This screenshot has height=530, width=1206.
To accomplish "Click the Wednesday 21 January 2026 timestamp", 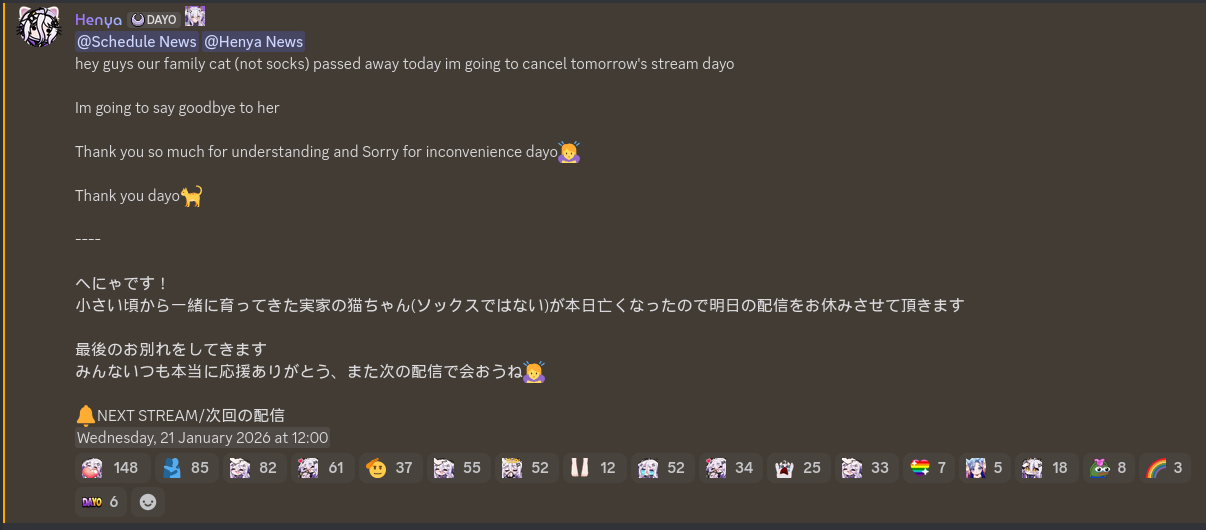I will tap(203, 437).
